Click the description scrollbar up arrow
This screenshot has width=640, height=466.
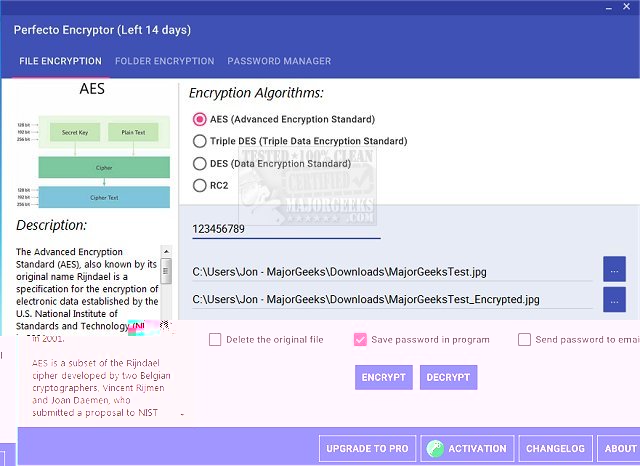(x=166, y=251)
